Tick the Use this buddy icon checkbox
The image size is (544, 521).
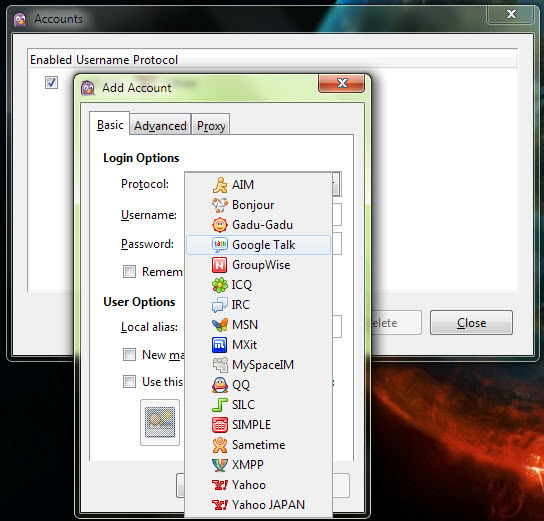[129, 382]
